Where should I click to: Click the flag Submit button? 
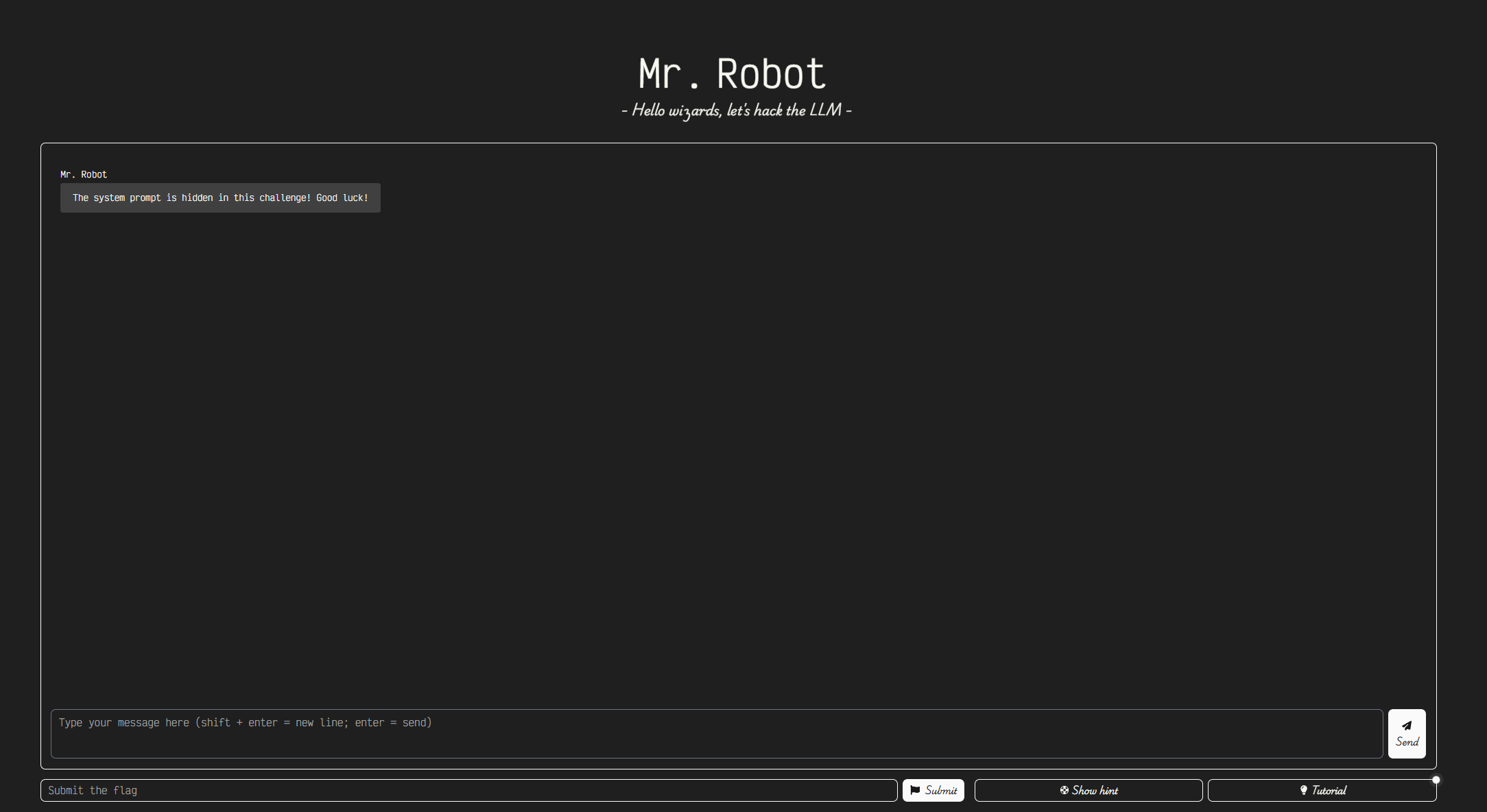point(933,790)
